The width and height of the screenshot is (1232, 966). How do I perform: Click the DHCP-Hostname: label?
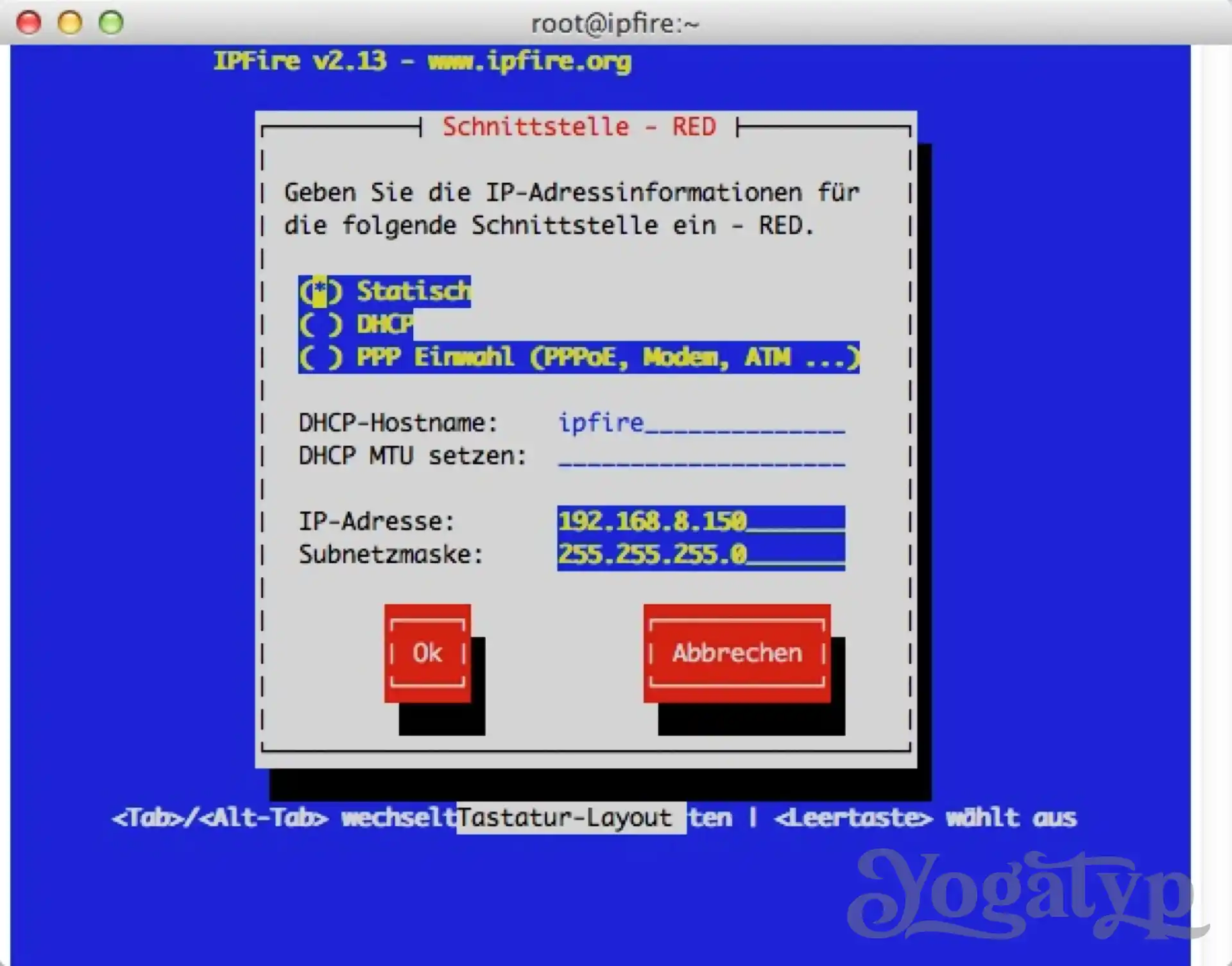point(398,423)
